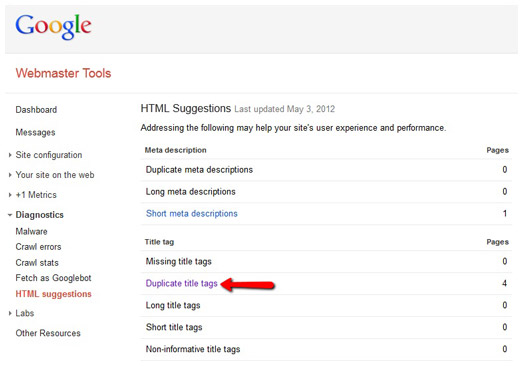Click Short title tags row text
The height and width of the screenshot is (366, 523).
[174, 327]
